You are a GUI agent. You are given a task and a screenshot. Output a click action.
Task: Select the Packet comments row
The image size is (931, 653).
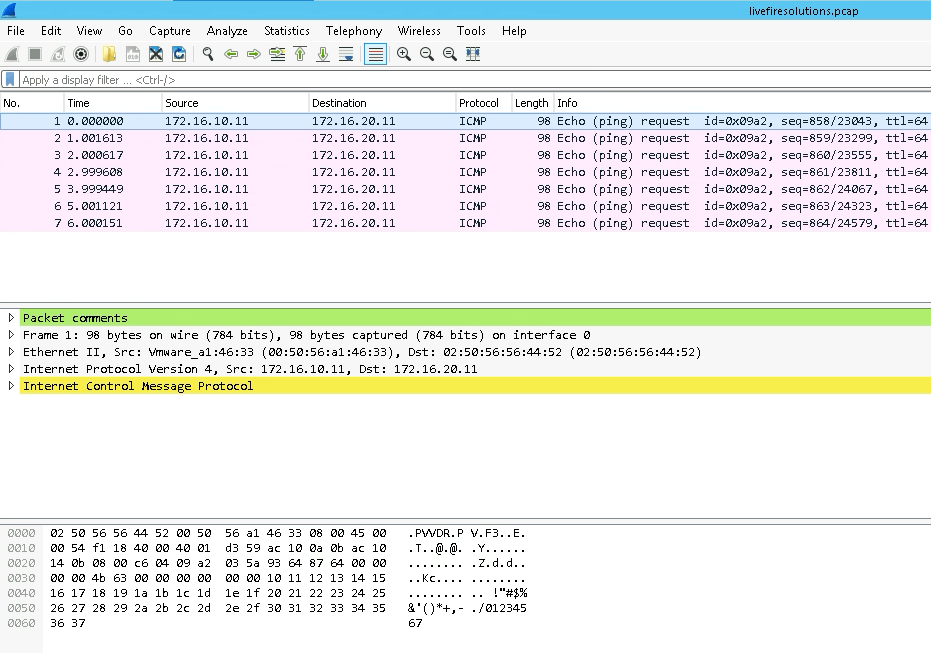click(x=475, y=318)
